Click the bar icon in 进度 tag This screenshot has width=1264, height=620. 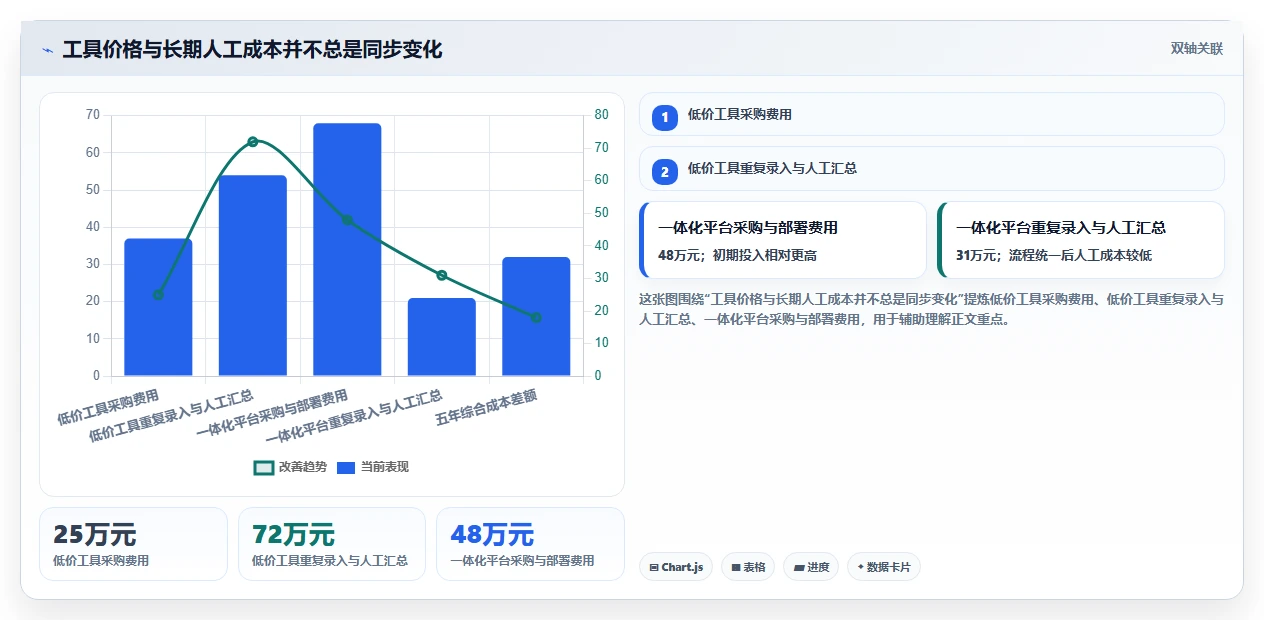point(799,567)
